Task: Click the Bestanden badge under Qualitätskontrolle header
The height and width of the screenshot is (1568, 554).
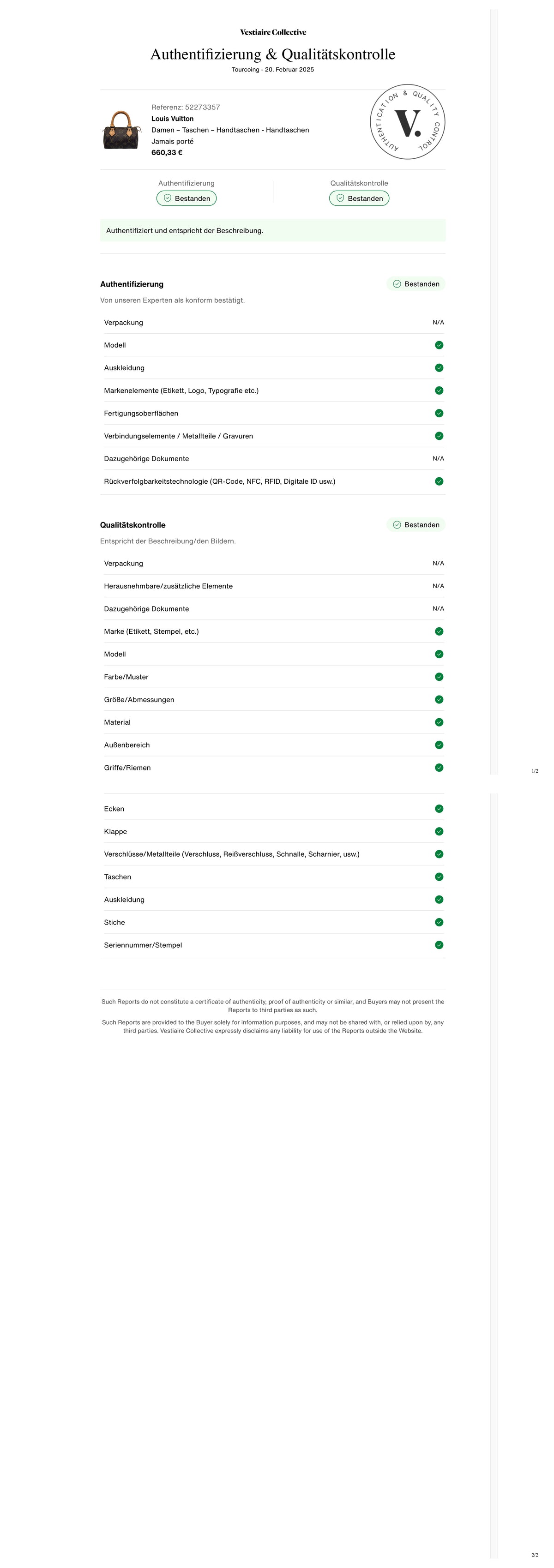Action: click(x=359, y=198)
